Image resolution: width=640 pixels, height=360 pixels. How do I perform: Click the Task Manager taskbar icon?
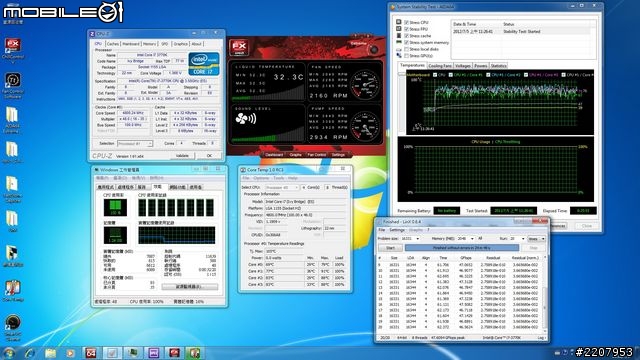click(x=133, y=353)
